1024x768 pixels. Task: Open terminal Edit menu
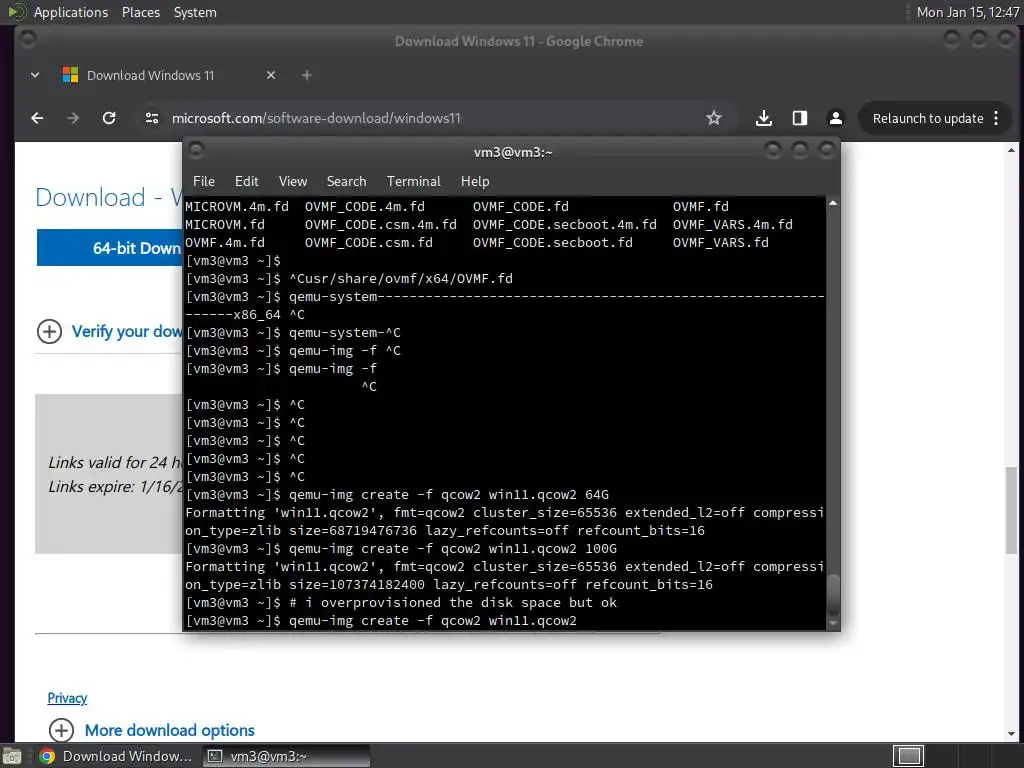[x=247, y=182]
